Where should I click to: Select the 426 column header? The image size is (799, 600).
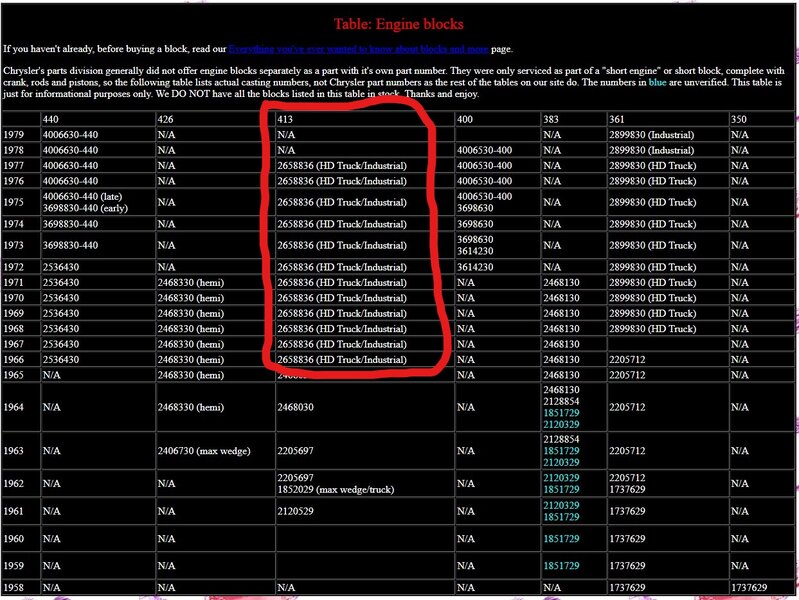tap(166, 119)
